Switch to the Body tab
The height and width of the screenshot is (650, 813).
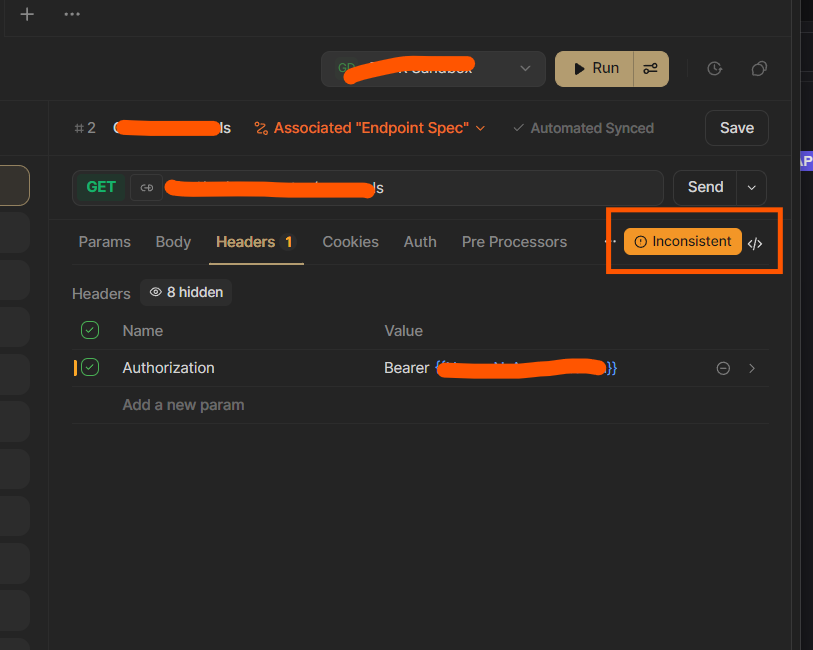[173, 242]
